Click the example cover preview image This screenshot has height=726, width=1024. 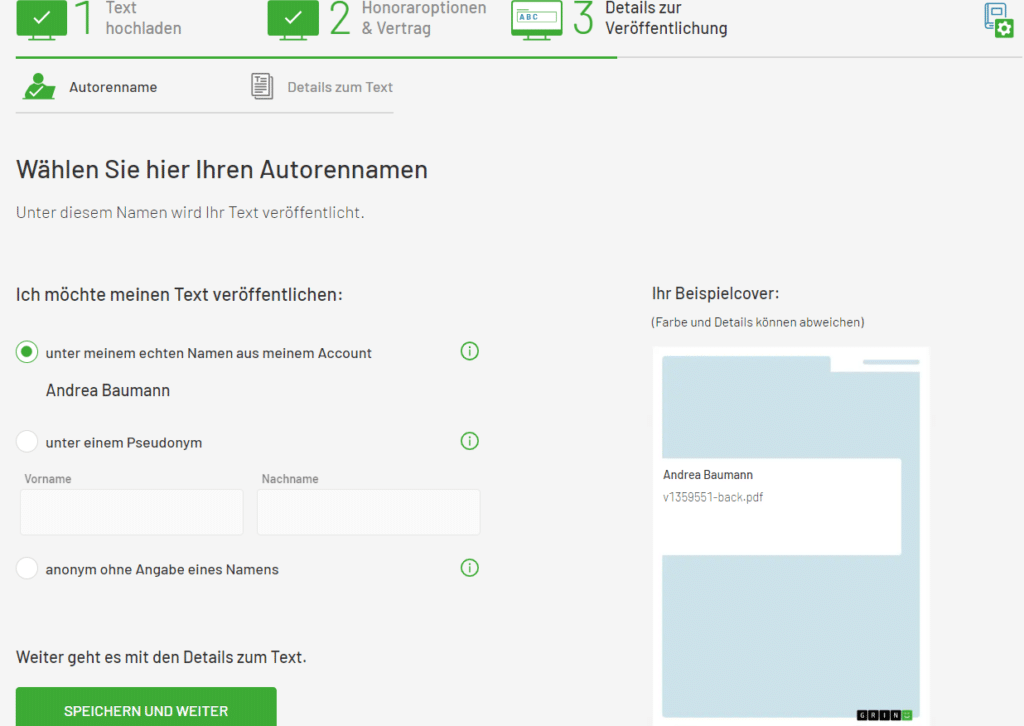(x=790, y=535)
